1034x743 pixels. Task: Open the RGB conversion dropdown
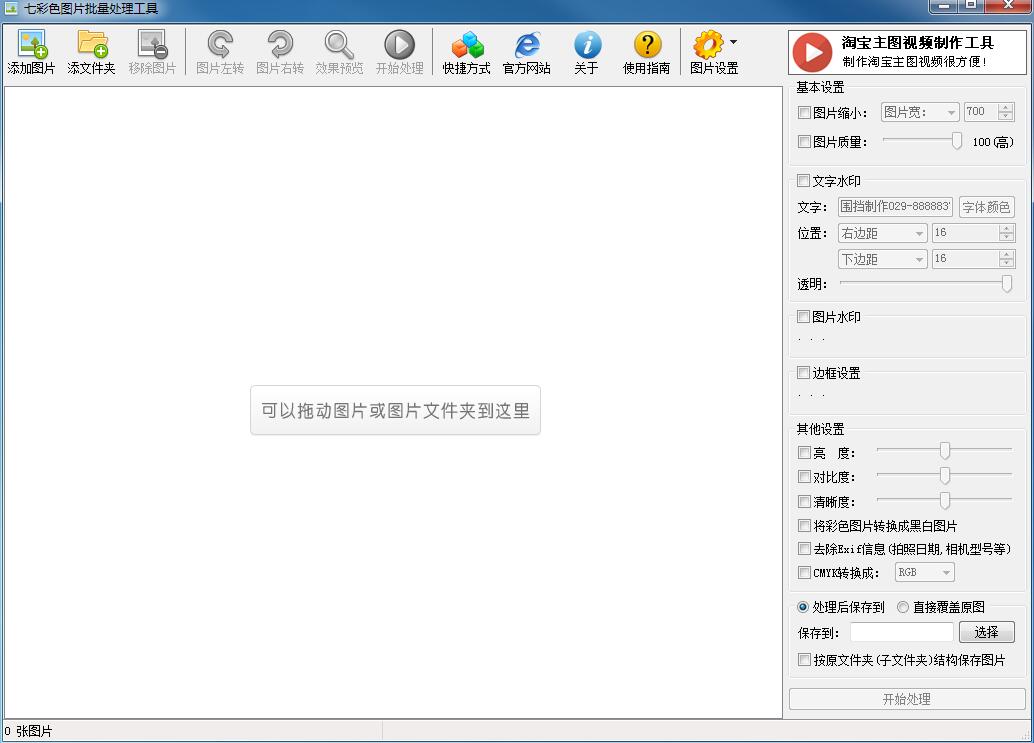[x=924, y=572]
